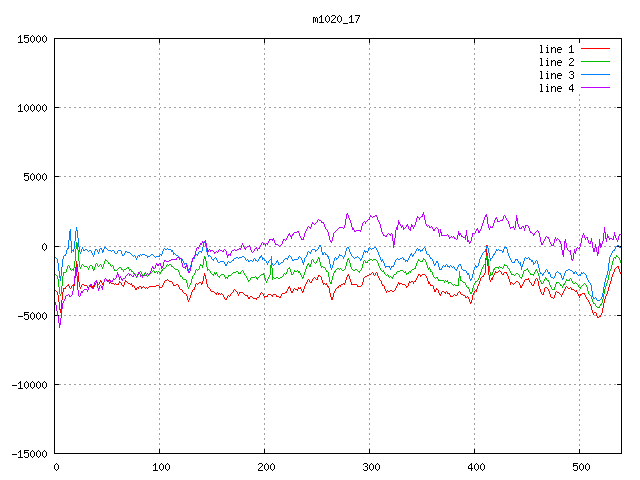640x480 pixels.
Task: Select the 'line 3' legend label
Action: click(x=556, y=75)
